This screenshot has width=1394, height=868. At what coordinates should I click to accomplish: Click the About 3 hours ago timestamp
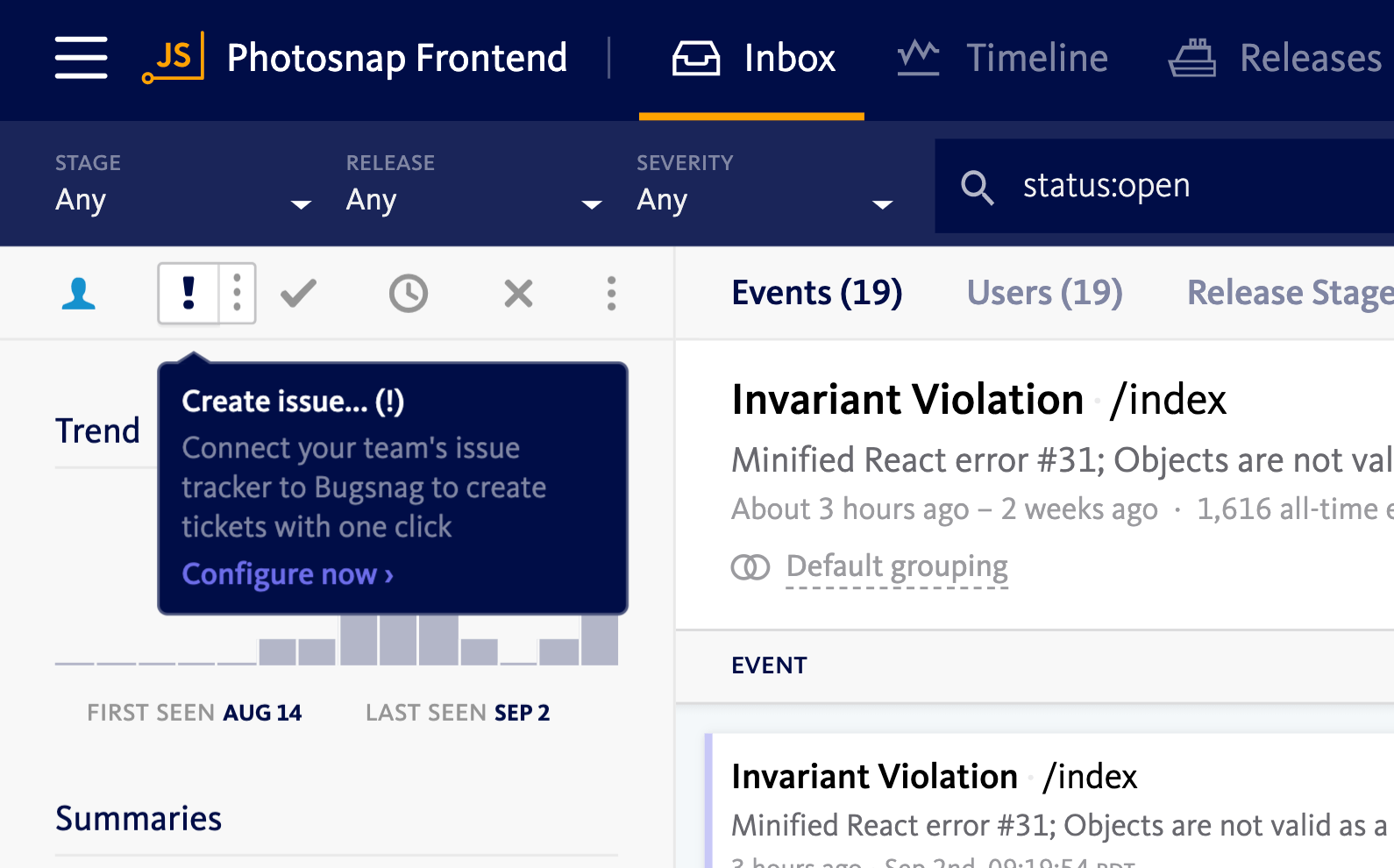pos(850,509)
